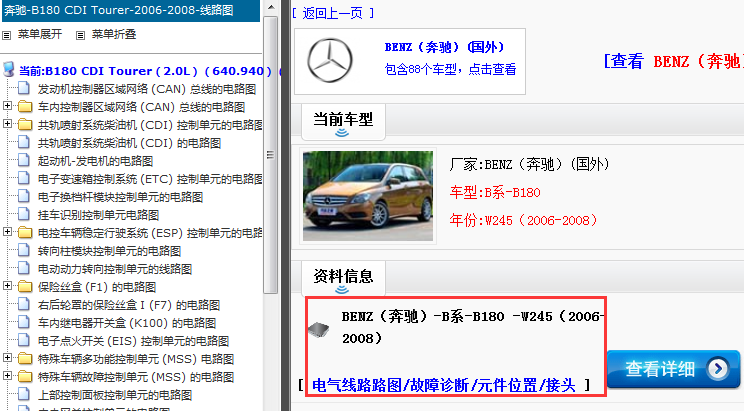The width and height of the screenshot is (744, 411).
Task: Expand all via 菜单展开 text
Action: (x=40, y=34)
